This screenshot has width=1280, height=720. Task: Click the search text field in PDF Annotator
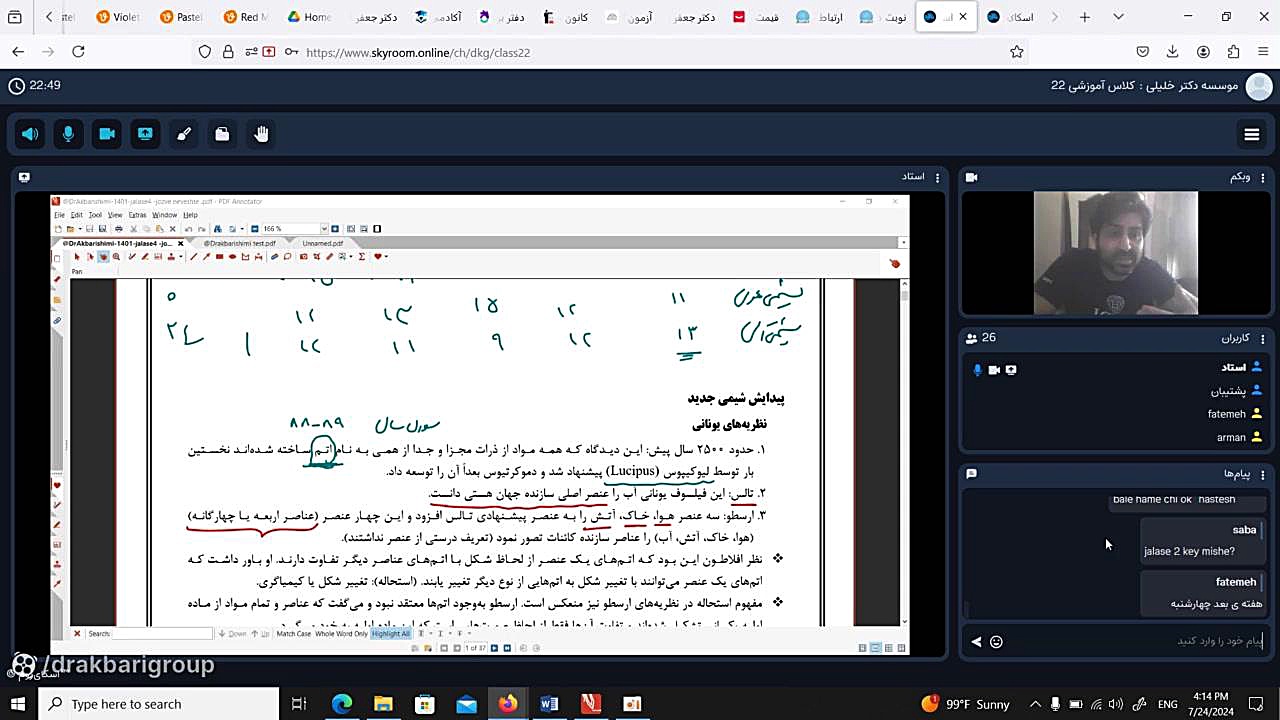(x=162, y=633)
